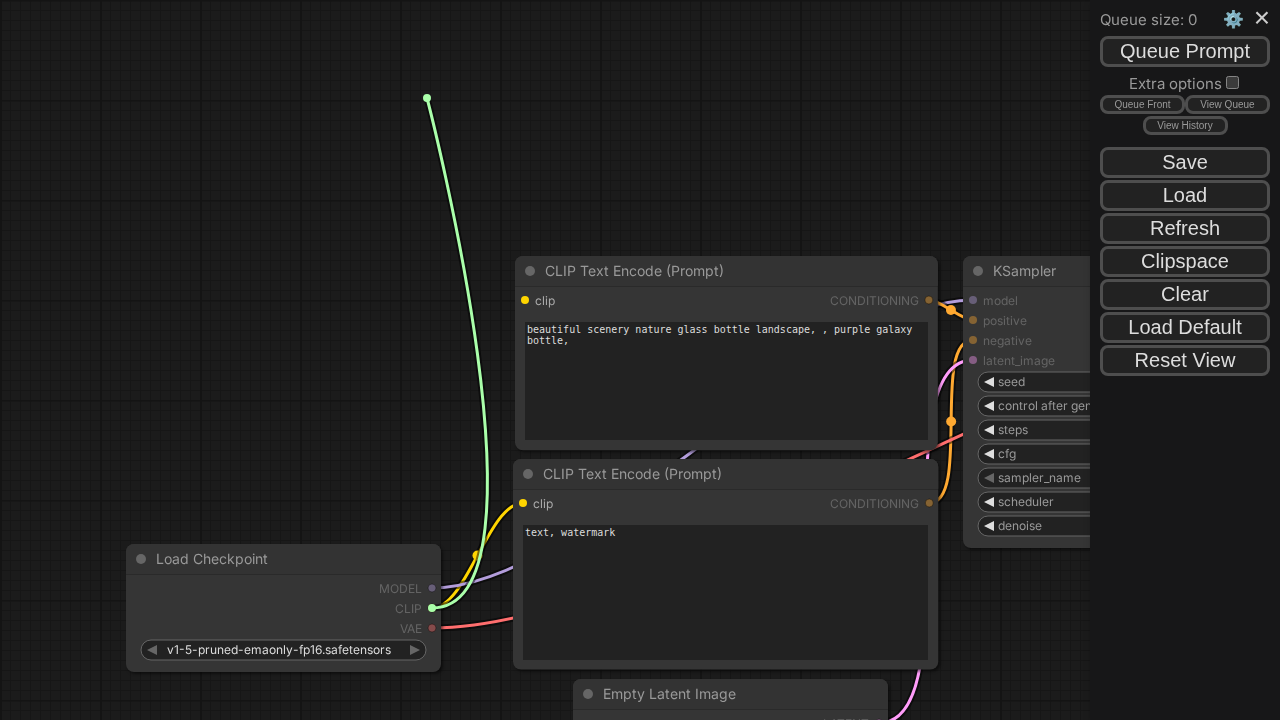
Task: Select previous checkpoint with left arrow
Action: tap(152, 650)
